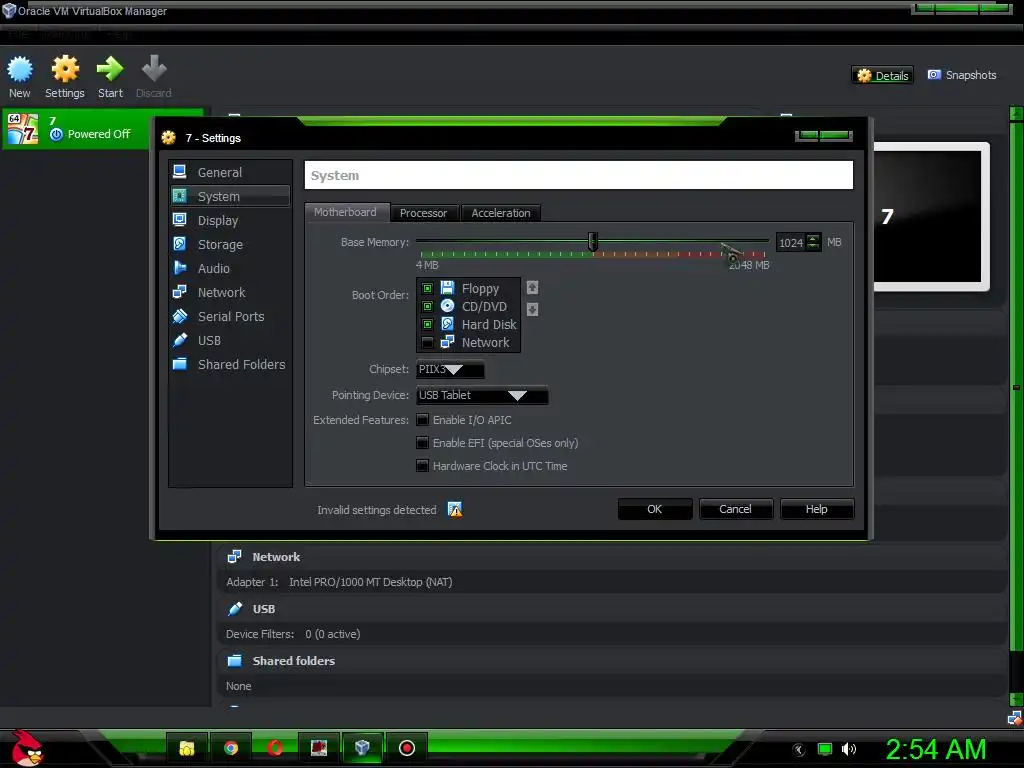Image resolution: width=1024 pixels, height=768 pixels.
Task: Click the network monitor tray icon
Action: tap(825, 749)
